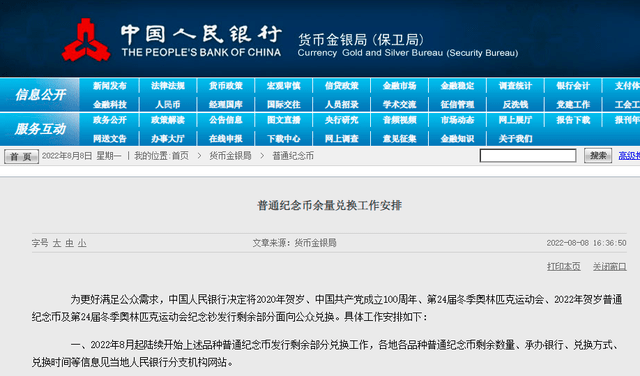Click the 关闭窗口 close window link
Viewport: 640px width, 376px height.
tap(610, 267)
